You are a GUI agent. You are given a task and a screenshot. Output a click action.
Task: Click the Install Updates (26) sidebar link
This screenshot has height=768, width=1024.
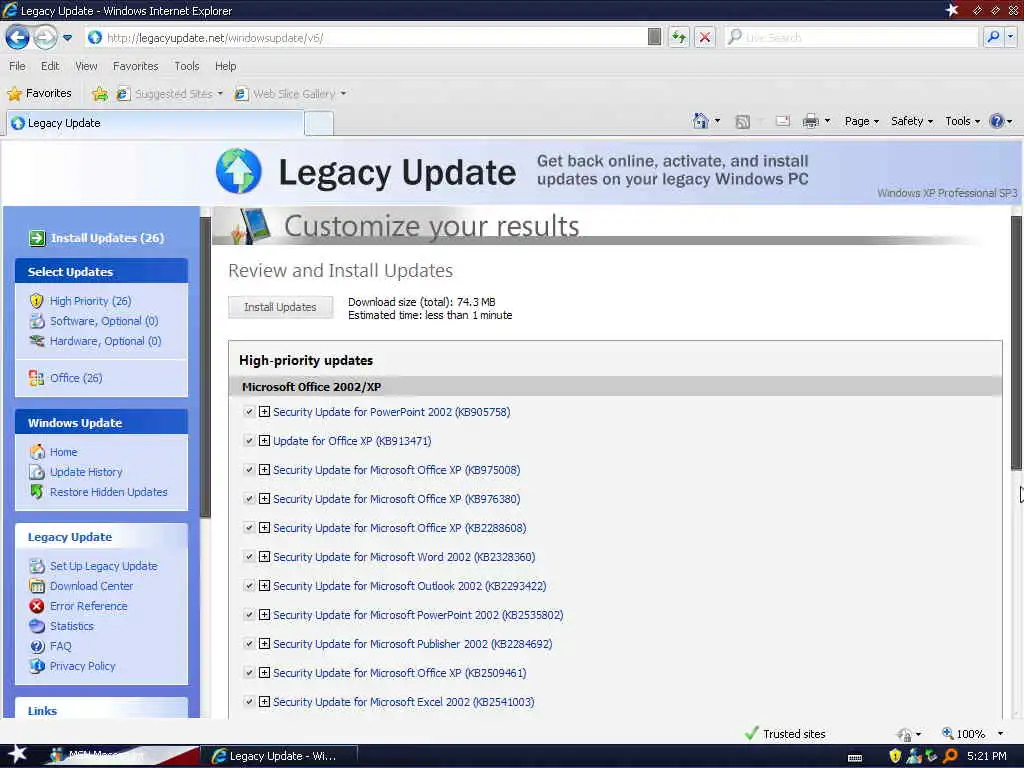click(96, 238)
